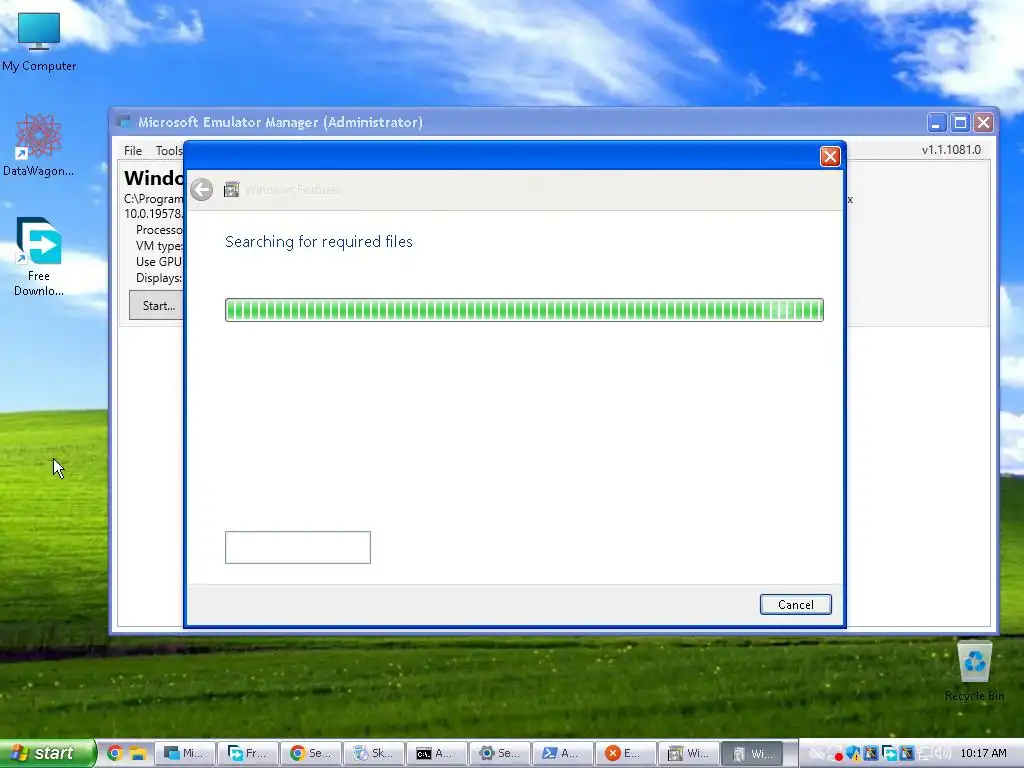Open the Tools menu in Emulator Manager
The image size is (1024, 768).
pos(168,151)
